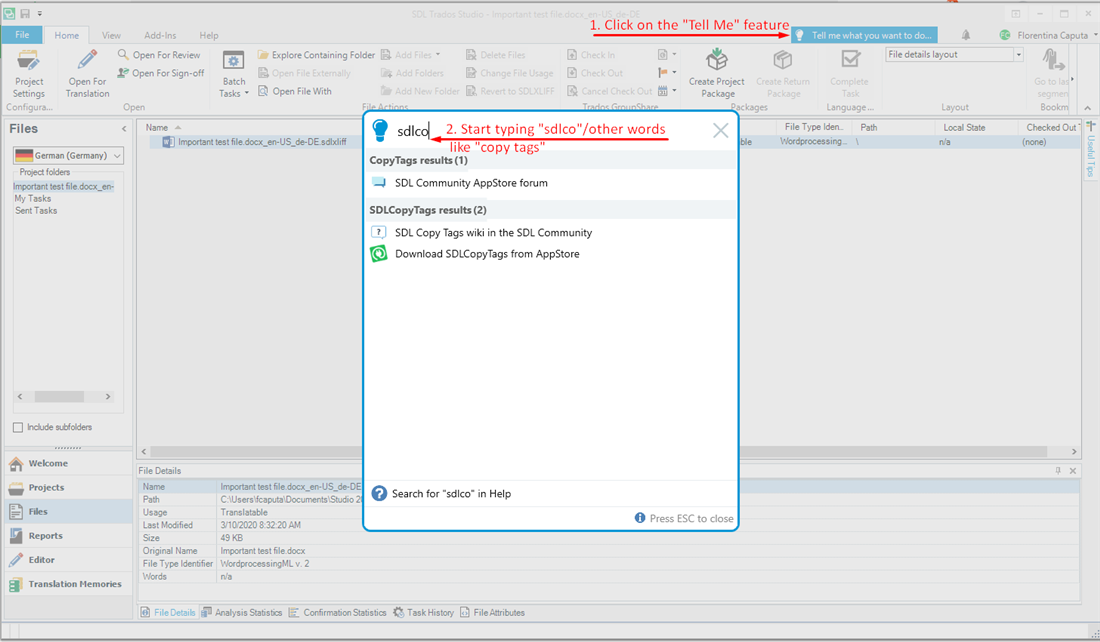The image size is (1100, 642).
Task: Open the Useful Tips side panel
Action: 1091,149
